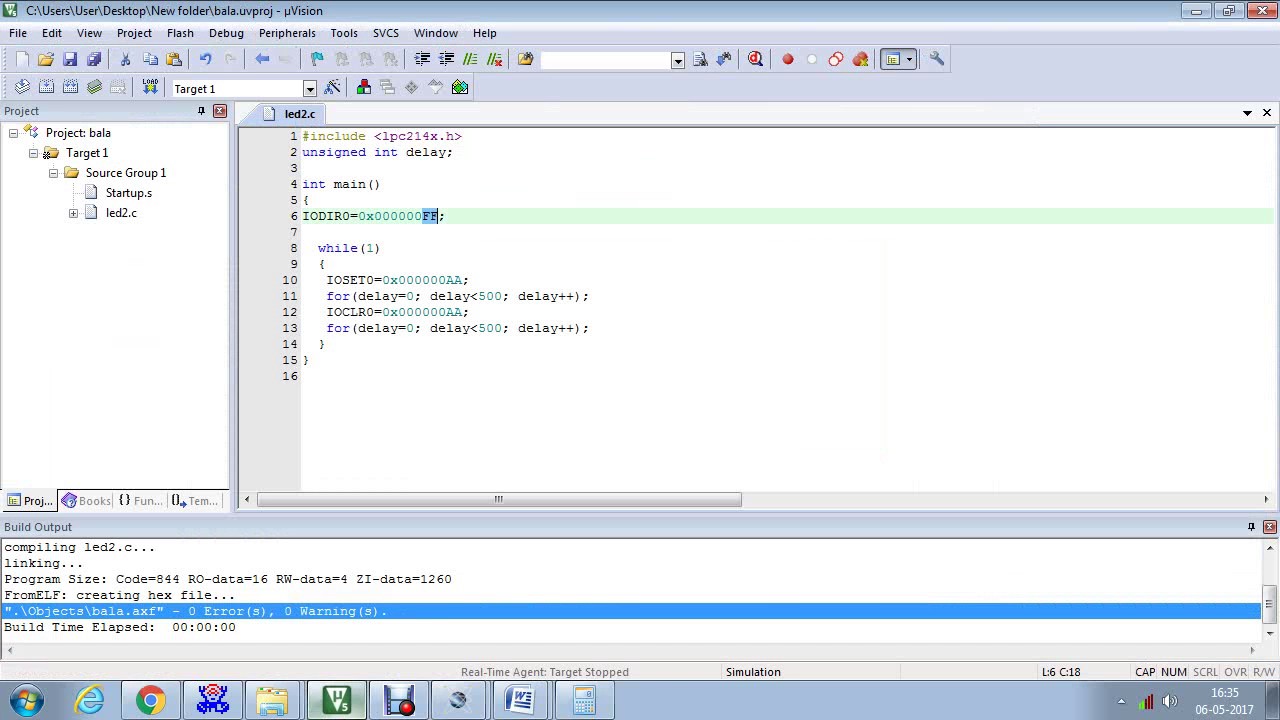Rebuild all target files

pos(70,87)
